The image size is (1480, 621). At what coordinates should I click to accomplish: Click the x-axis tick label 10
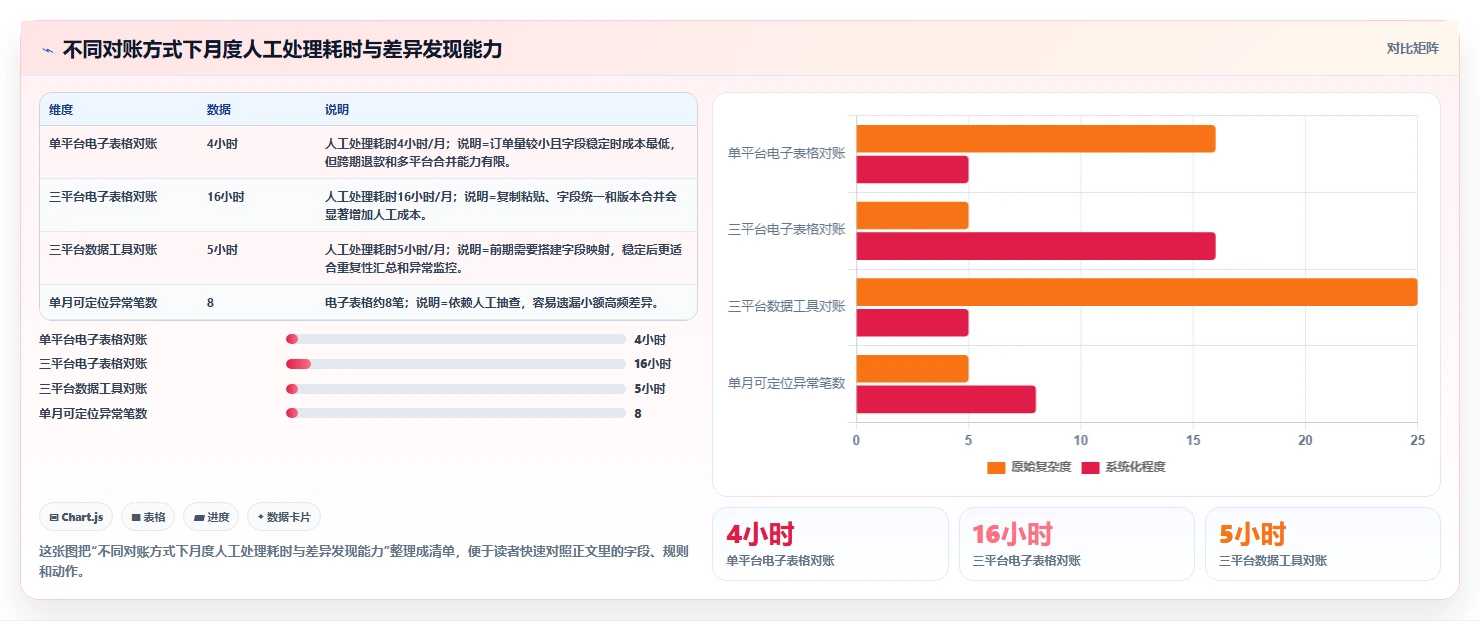[x=1080, y=440]
